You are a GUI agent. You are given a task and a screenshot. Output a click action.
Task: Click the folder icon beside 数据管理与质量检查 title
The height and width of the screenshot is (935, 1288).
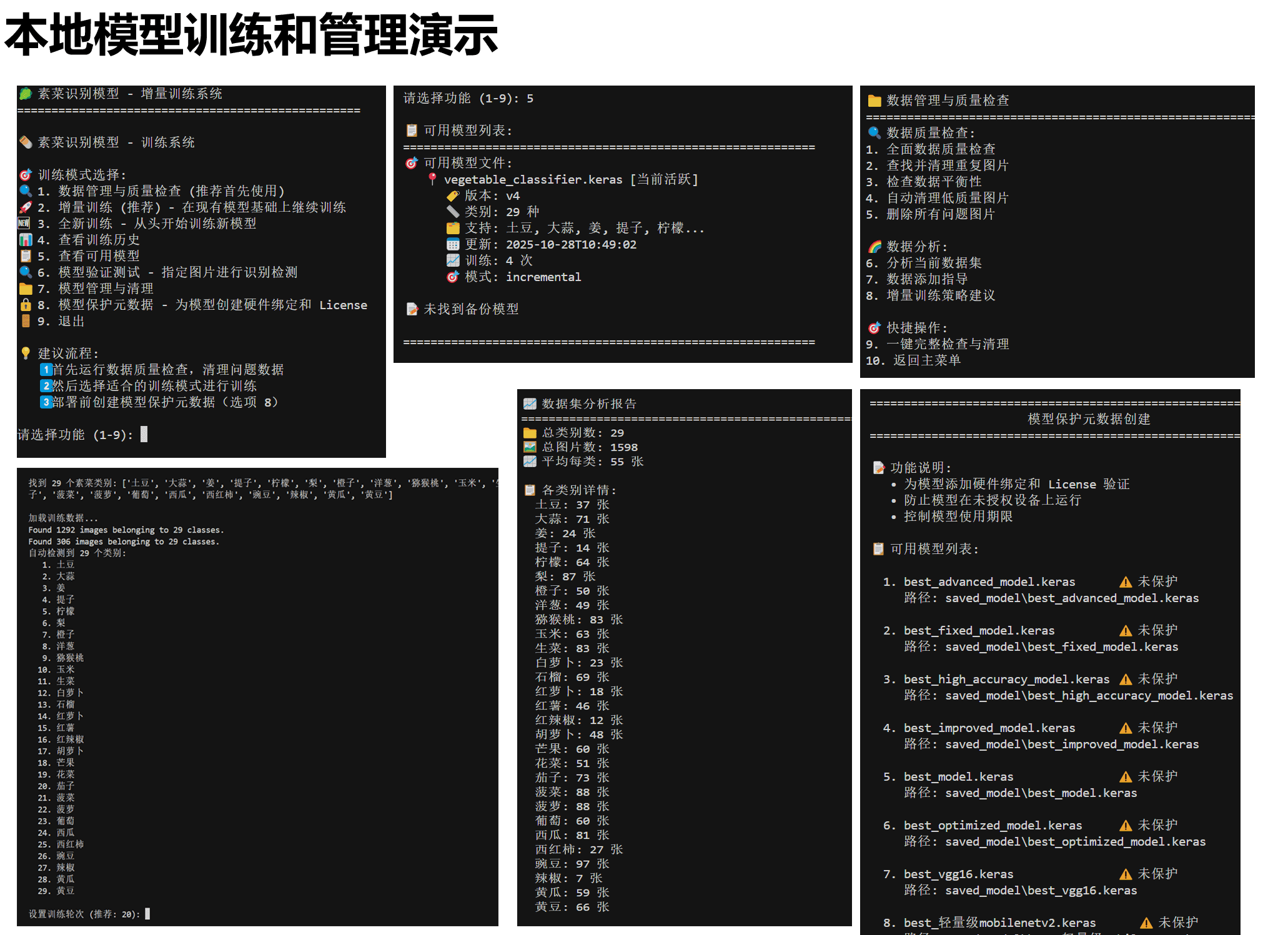(x=874, y=101)
